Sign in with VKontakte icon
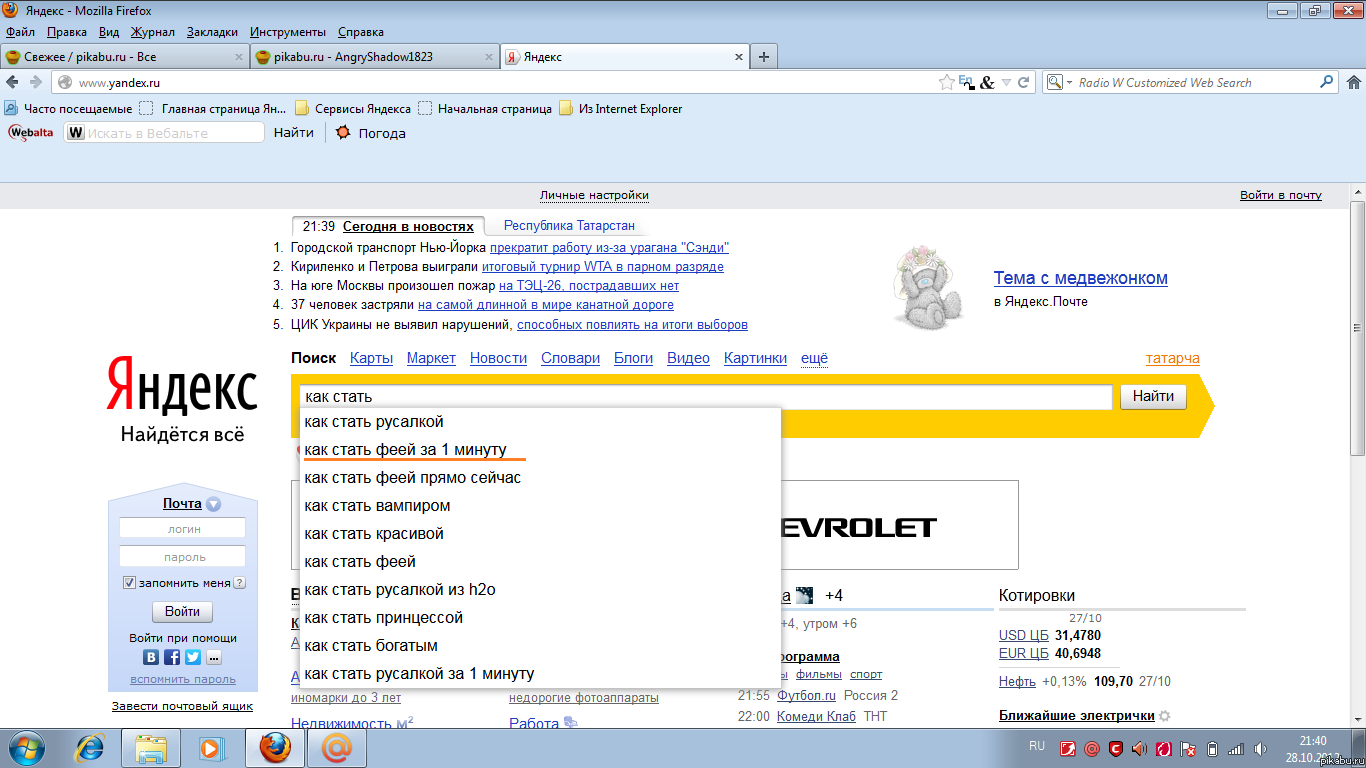1366x768 pixels. pos(151,657)
